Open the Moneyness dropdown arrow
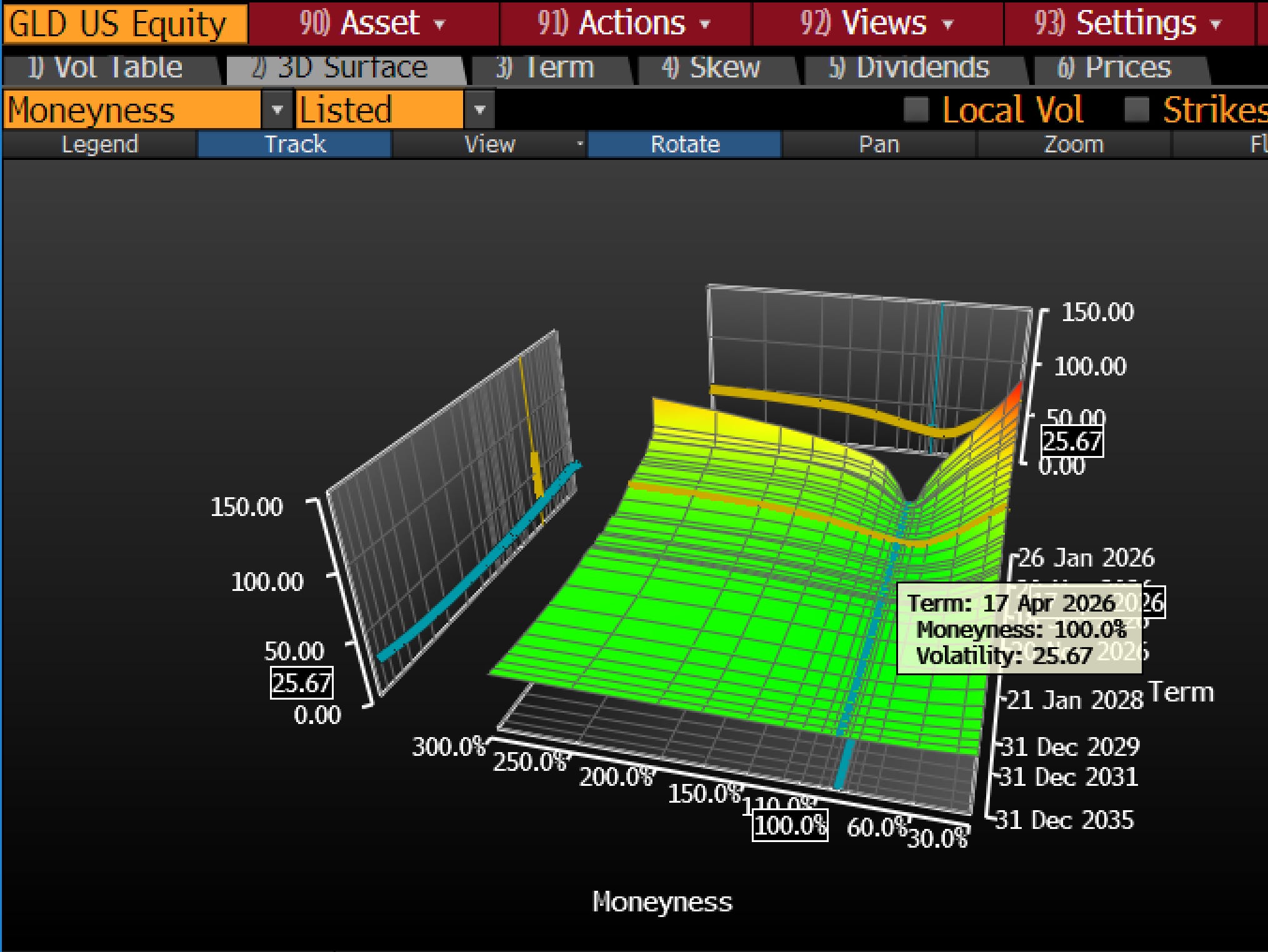This screenshot has width=1268, height=952. coord(277,110)
